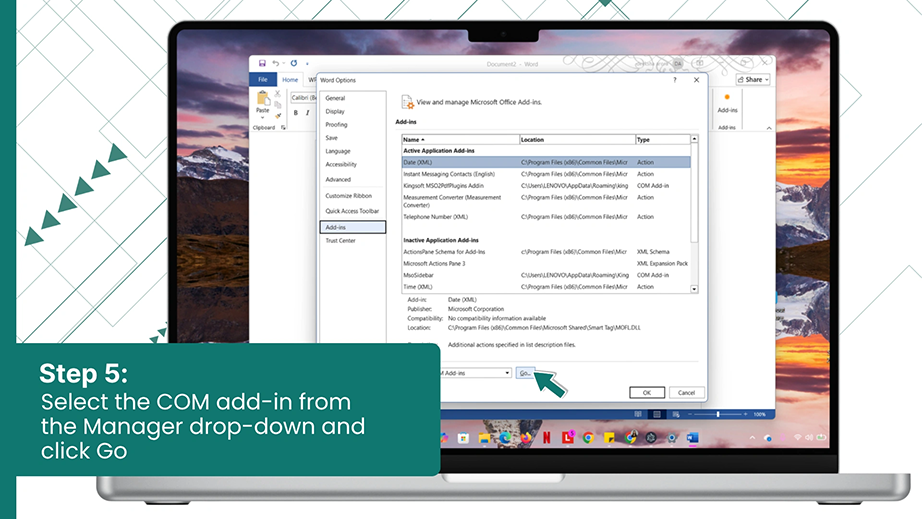Click the Location column header
The height and width of the screenshot is (519, 922).
[577, 140]
